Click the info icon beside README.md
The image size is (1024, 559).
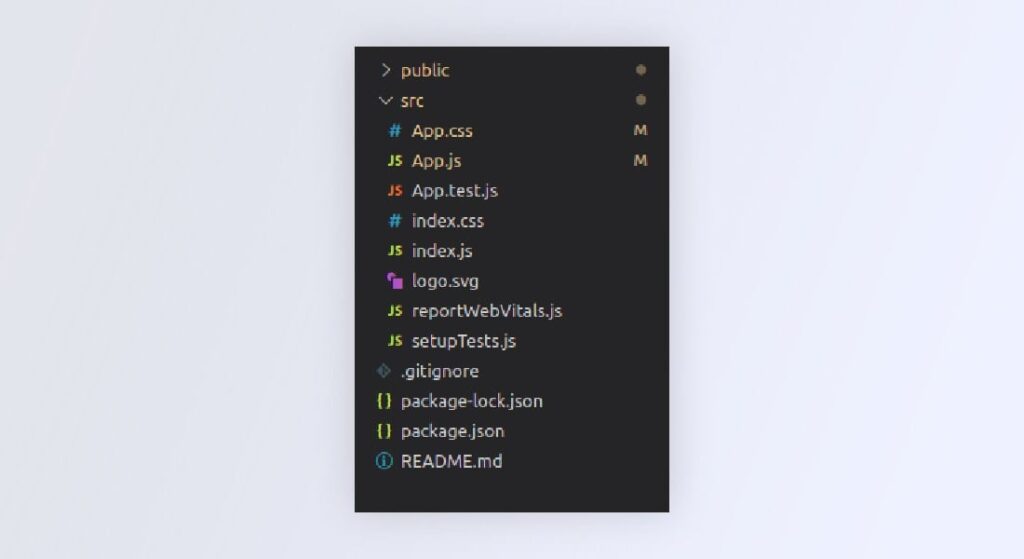pyautogui.click(x=384, y=461)
